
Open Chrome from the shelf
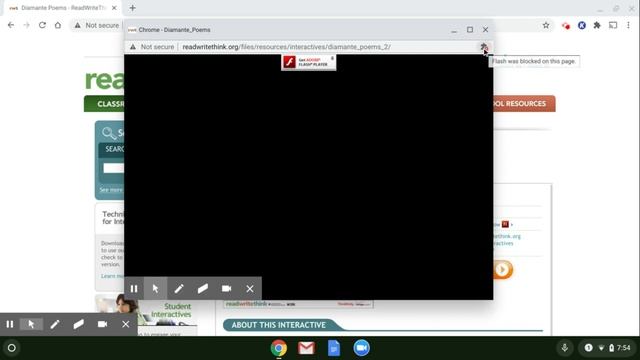279,348
